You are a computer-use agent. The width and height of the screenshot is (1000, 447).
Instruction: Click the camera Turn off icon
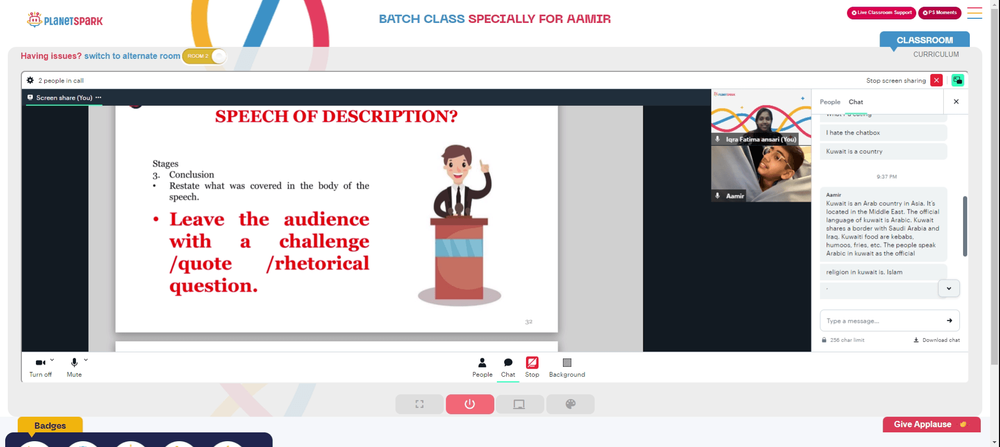40,362
